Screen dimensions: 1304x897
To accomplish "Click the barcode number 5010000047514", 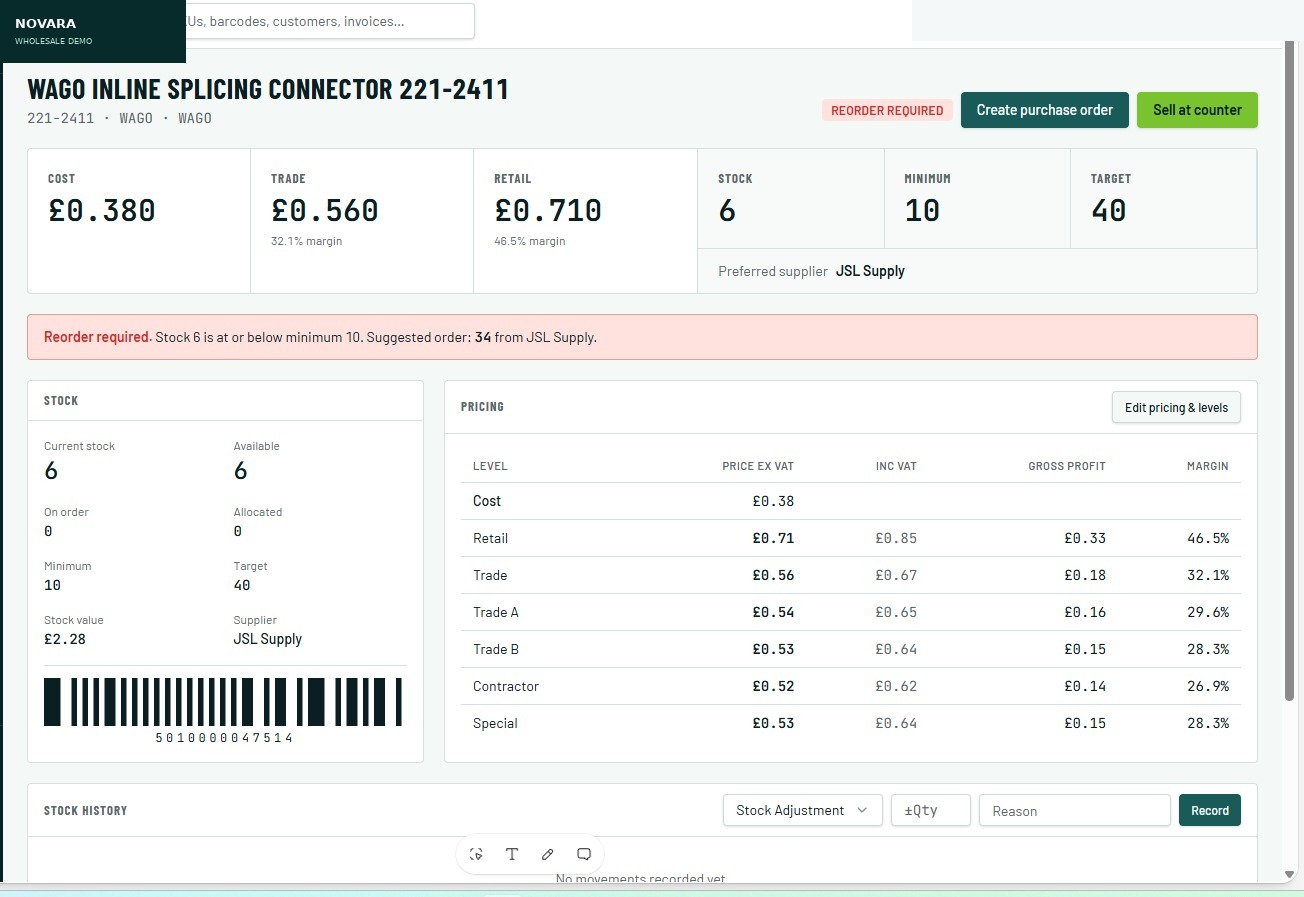I will (224, 738).
